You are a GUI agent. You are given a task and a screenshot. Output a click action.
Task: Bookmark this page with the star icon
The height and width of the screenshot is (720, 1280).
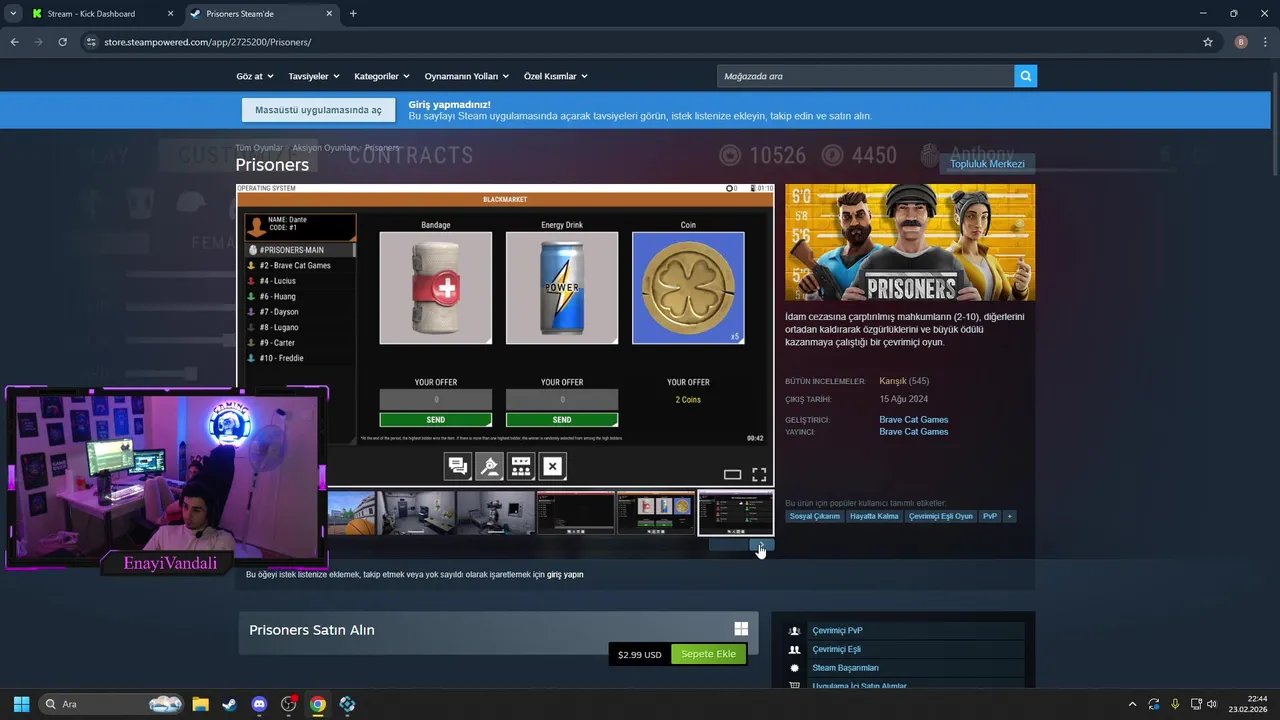click(1208, 42)
